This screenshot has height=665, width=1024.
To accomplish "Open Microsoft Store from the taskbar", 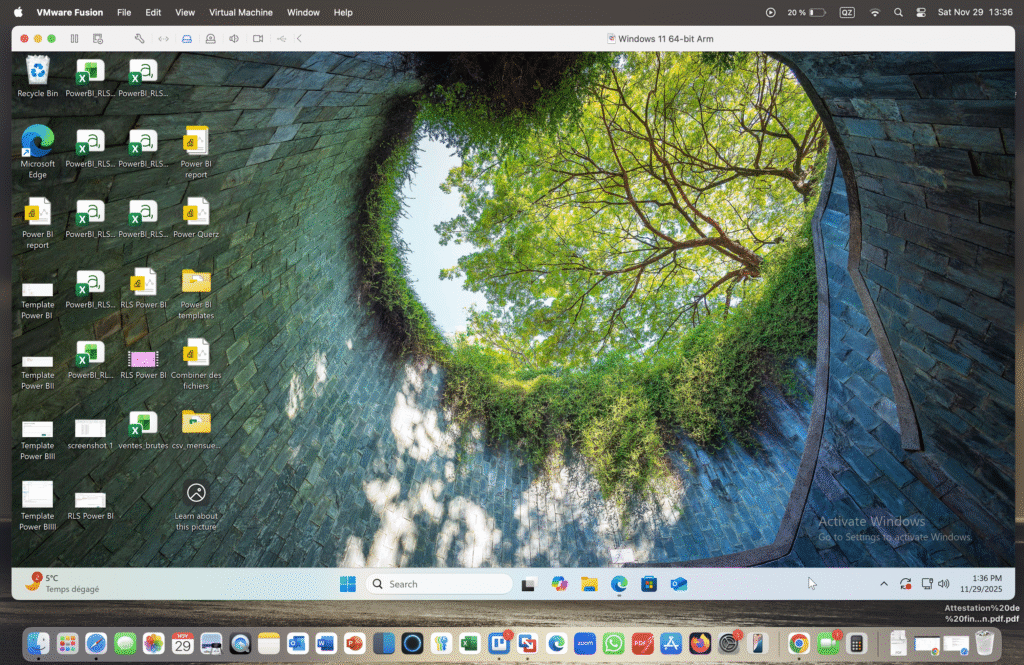I will [x=648, y=583].
